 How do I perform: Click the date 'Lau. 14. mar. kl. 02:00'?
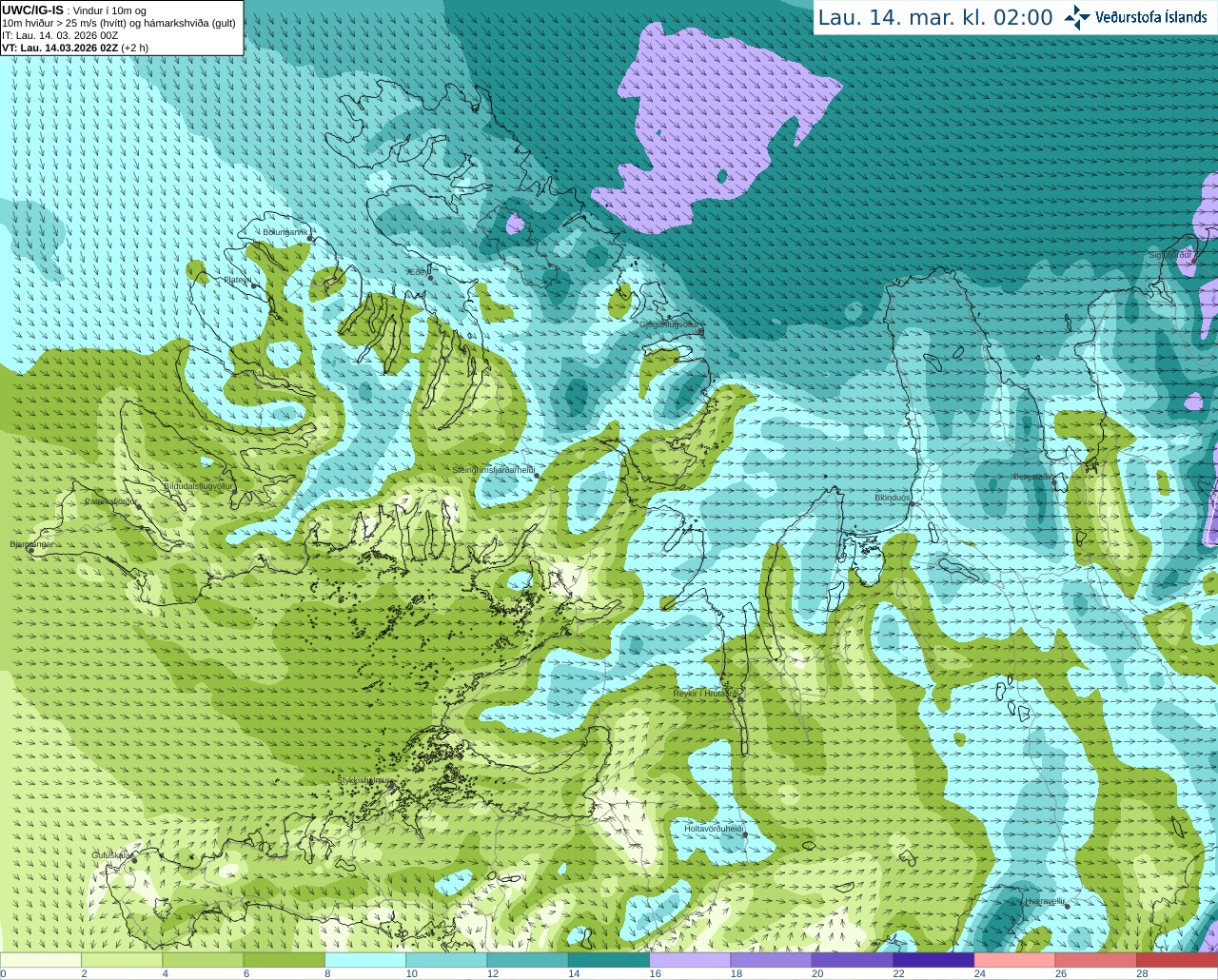[935, 17]
